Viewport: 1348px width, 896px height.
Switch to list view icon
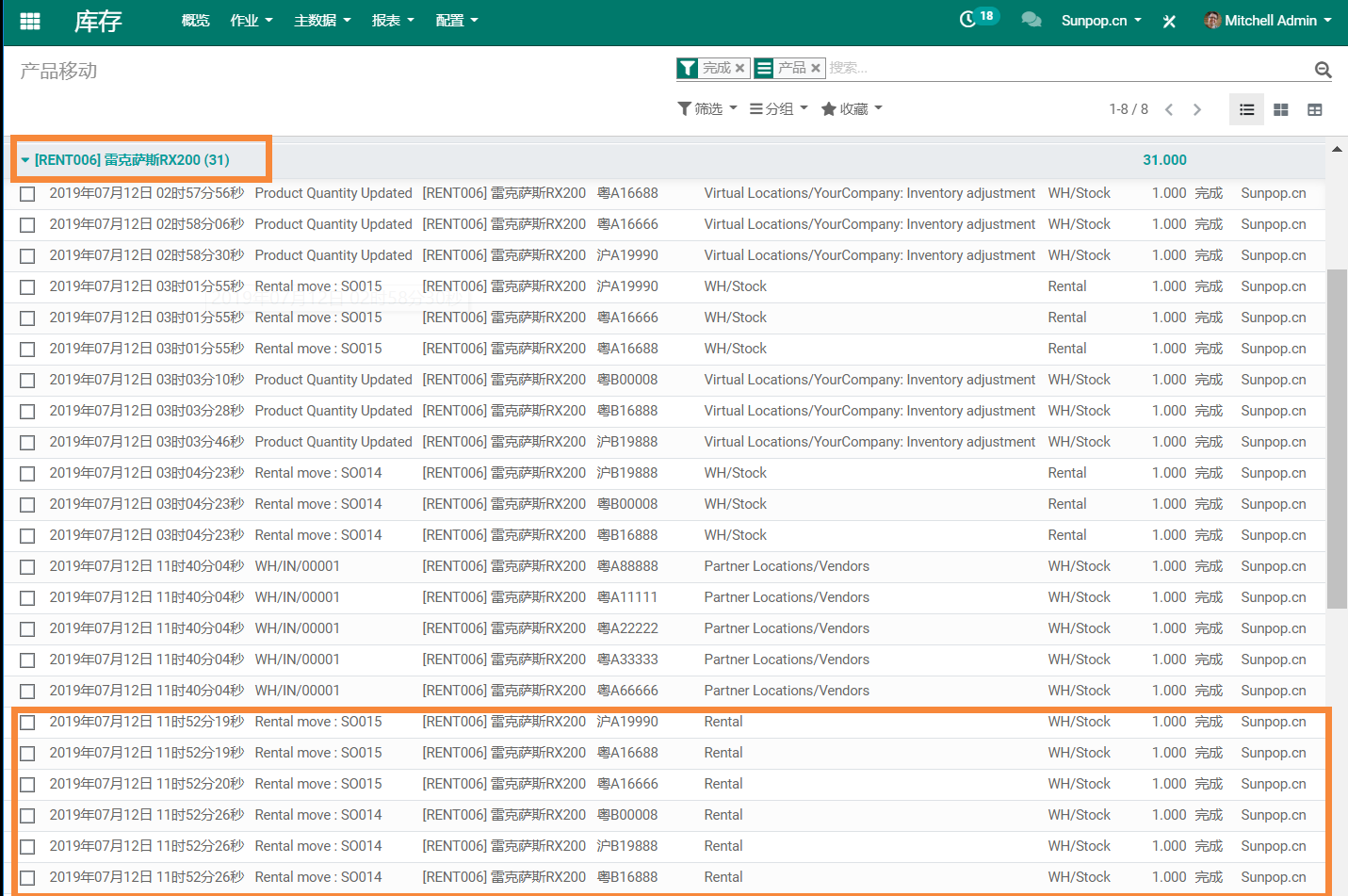1246,110
